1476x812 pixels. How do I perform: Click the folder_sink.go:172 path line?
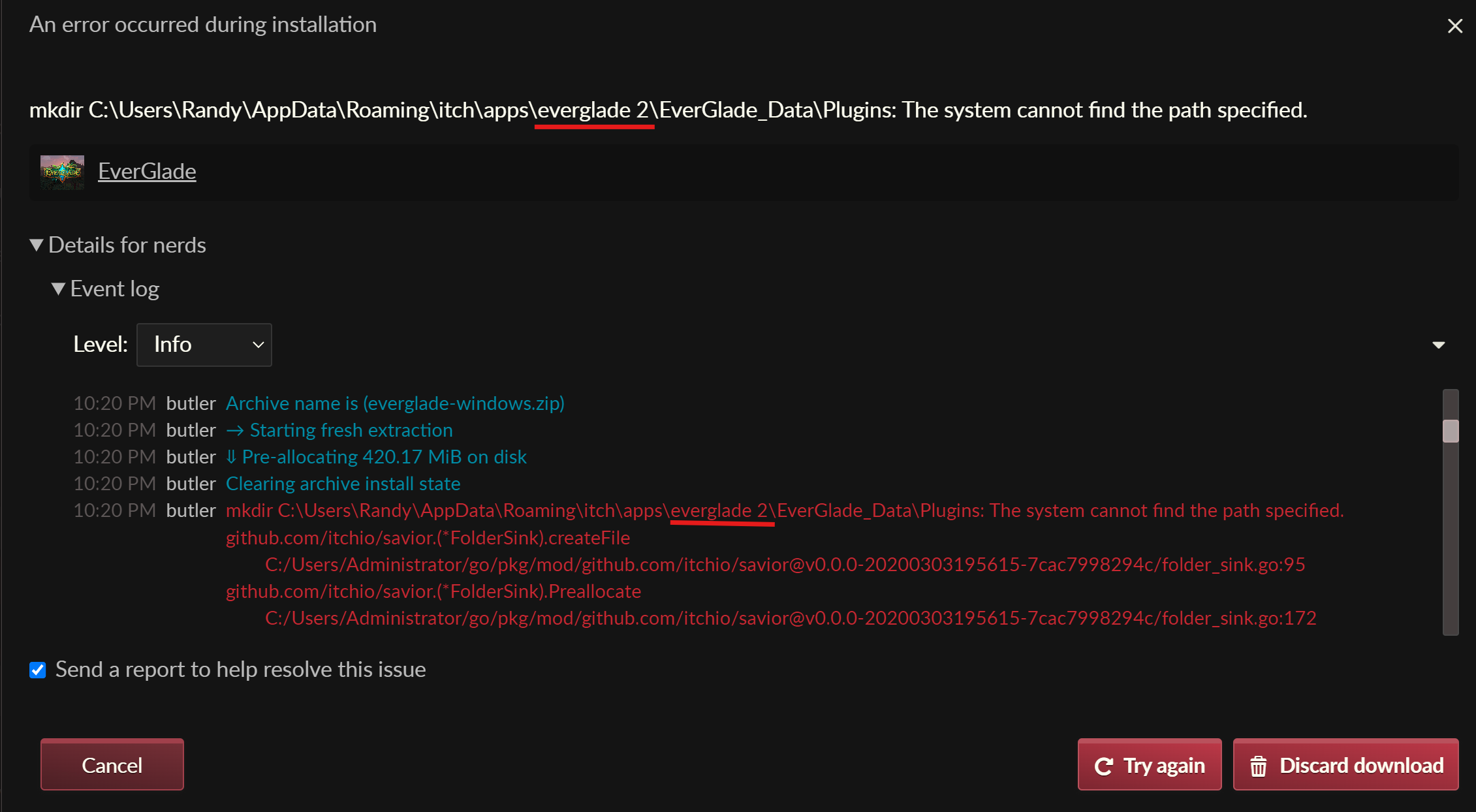791,618
